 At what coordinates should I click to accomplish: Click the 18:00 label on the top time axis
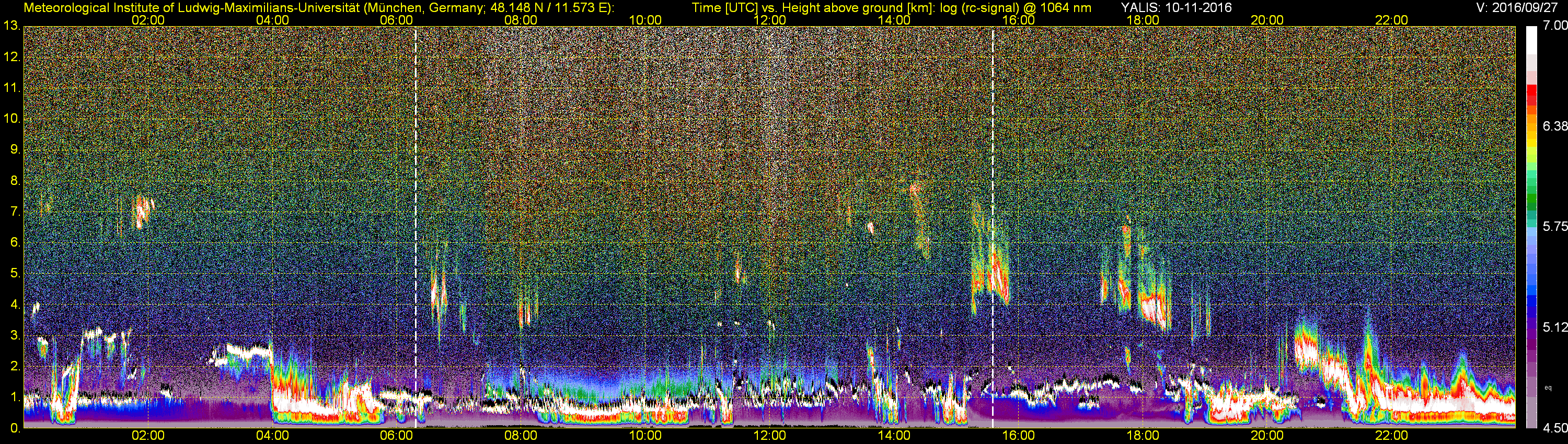1143,20
